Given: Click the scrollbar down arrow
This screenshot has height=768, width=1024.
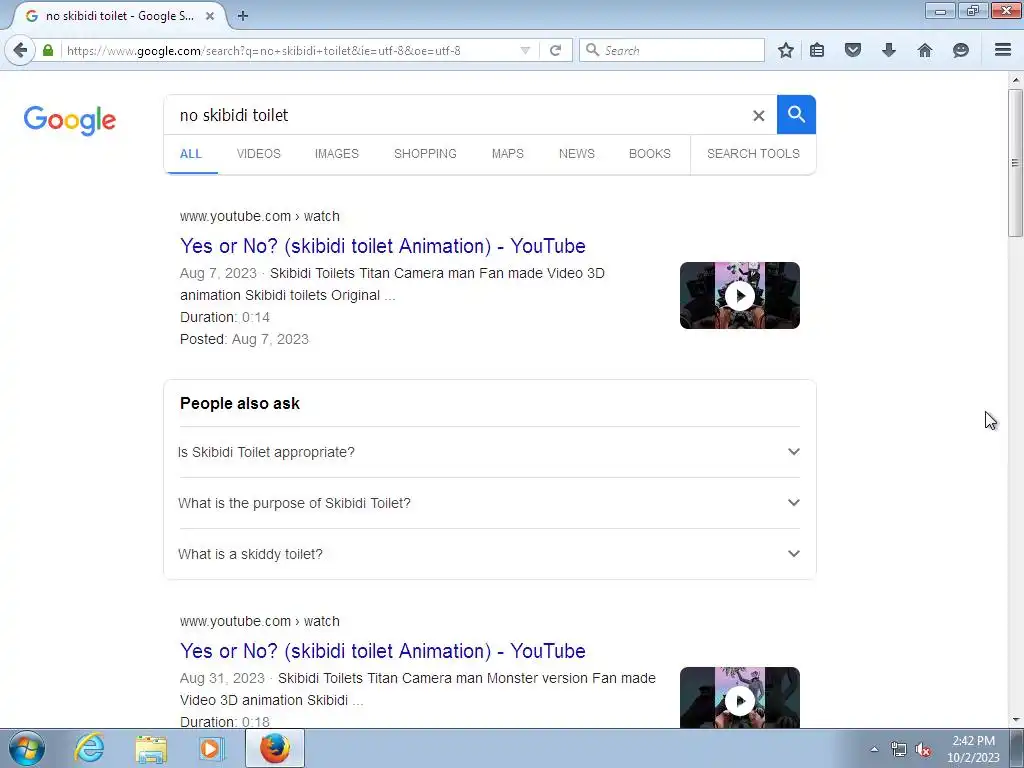Looking at the screenshot, I should click(1015, 720).
